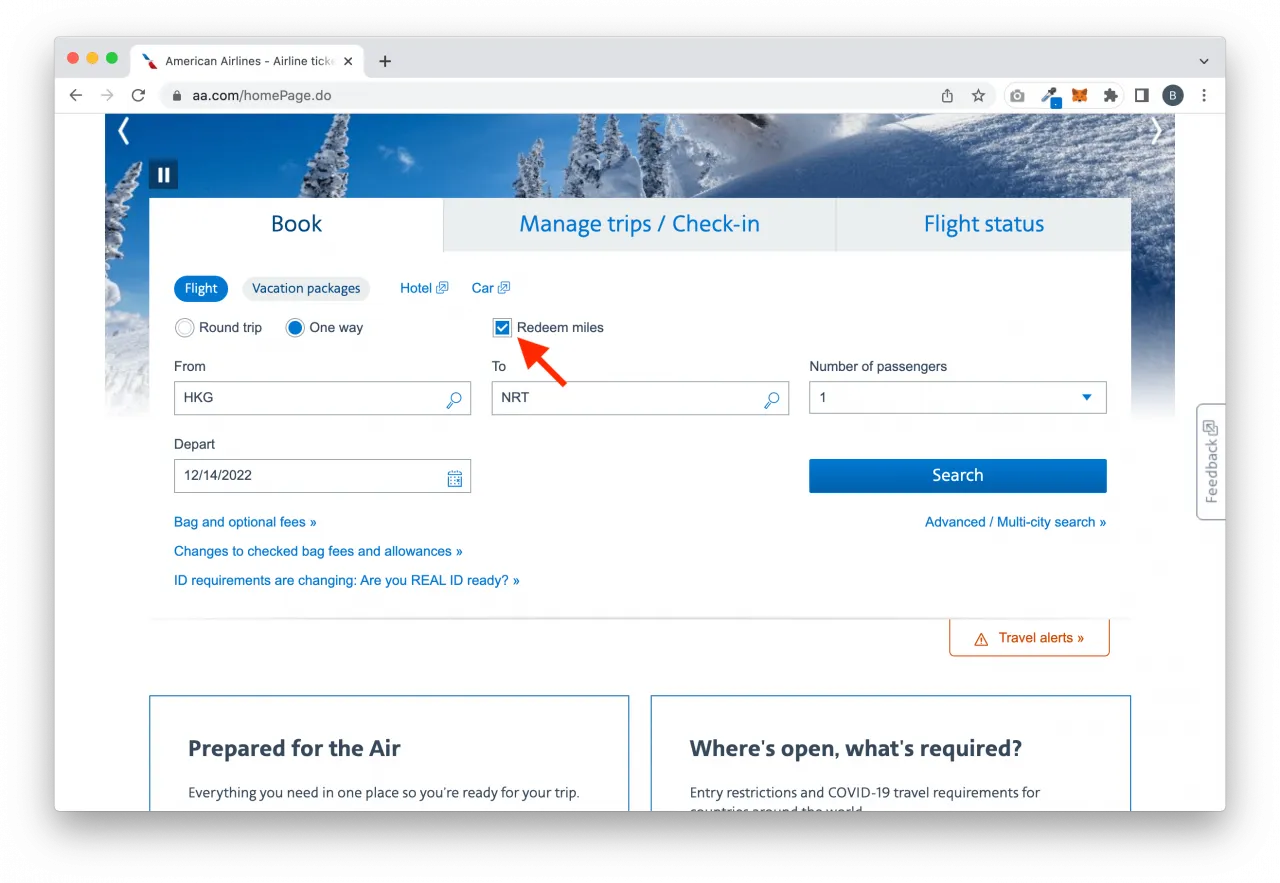This screenshot has height=883, width=1280.
Task: Bookmark this page with the star icon
Action: (x=978, y=96)
